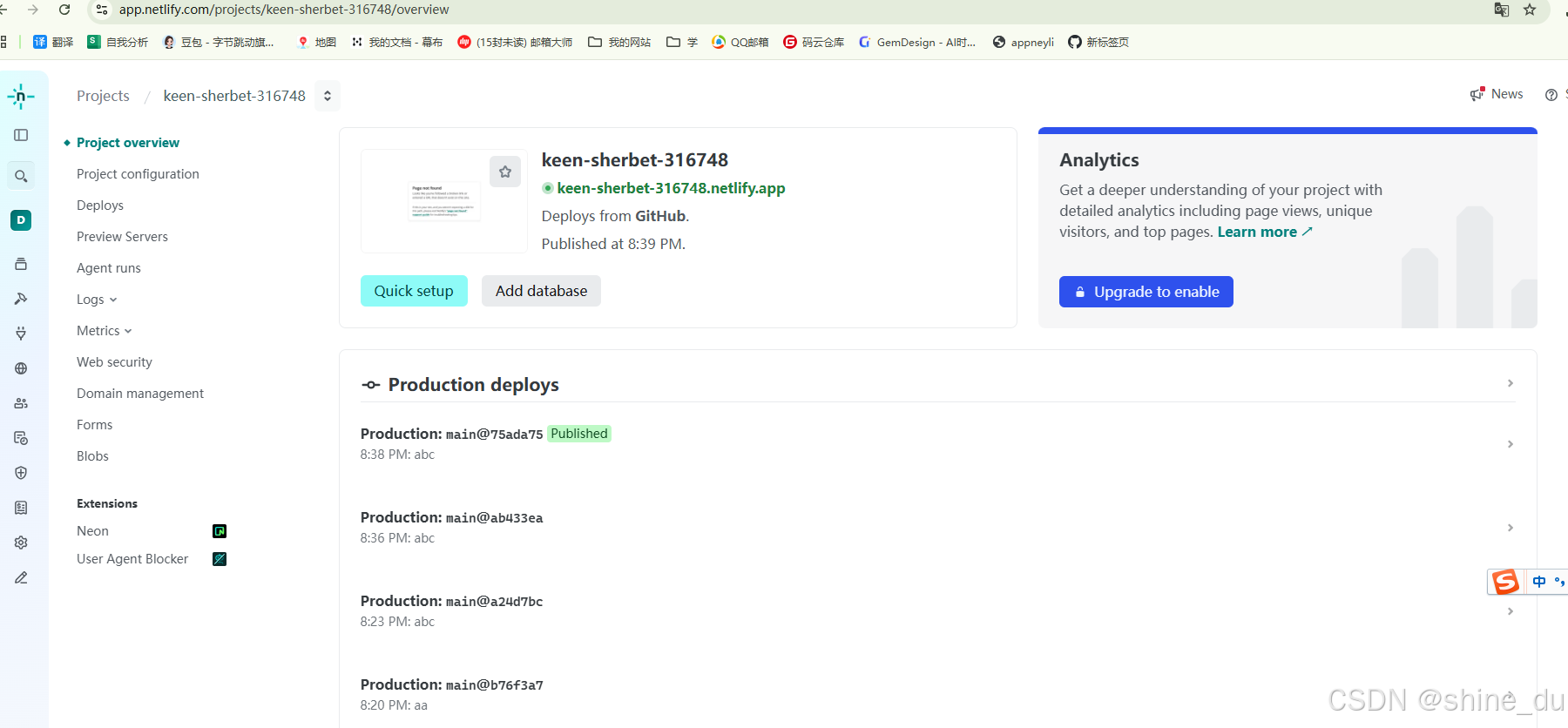Click the Published status badge
1568x728 pixels.
pyautogui.click(x=579, y=434)
